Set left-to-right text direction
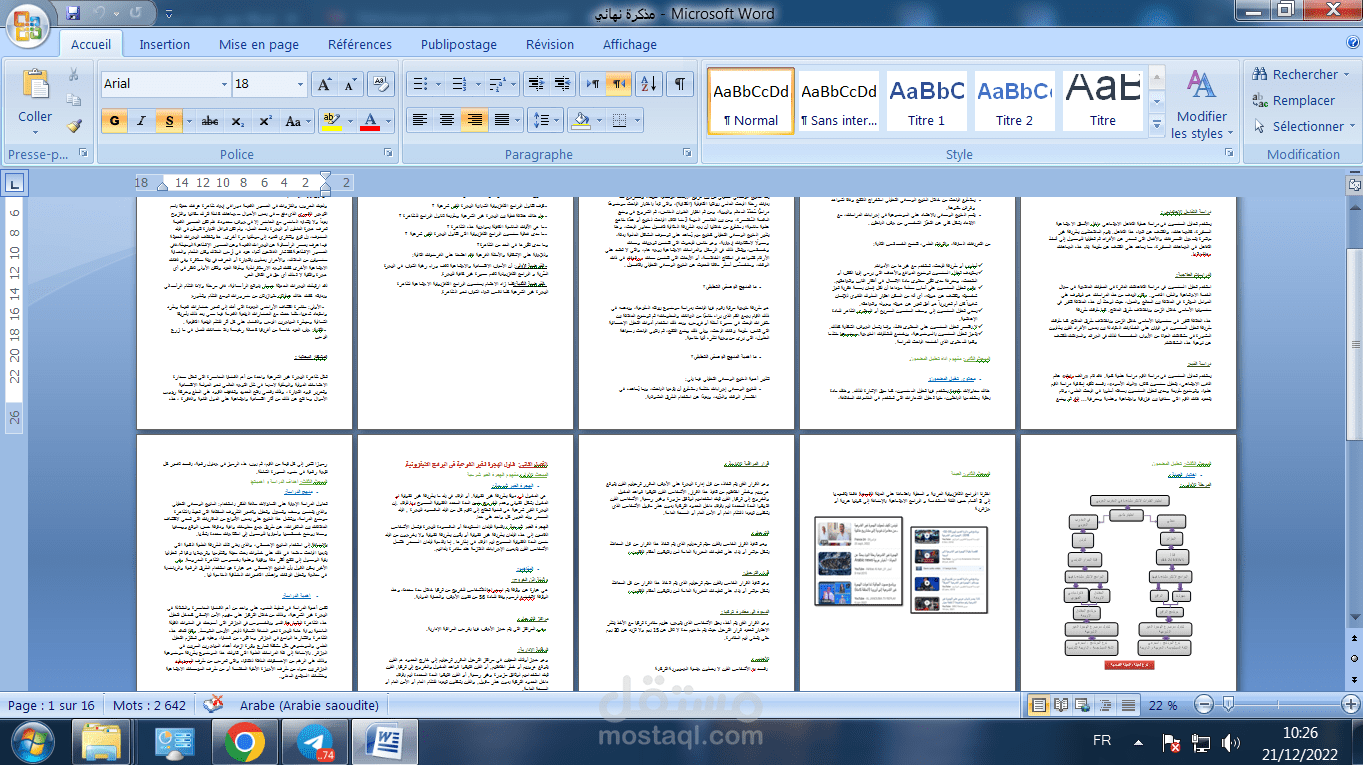The height and width of the screenshot is (765, 1363). click(x=593, y=84)
